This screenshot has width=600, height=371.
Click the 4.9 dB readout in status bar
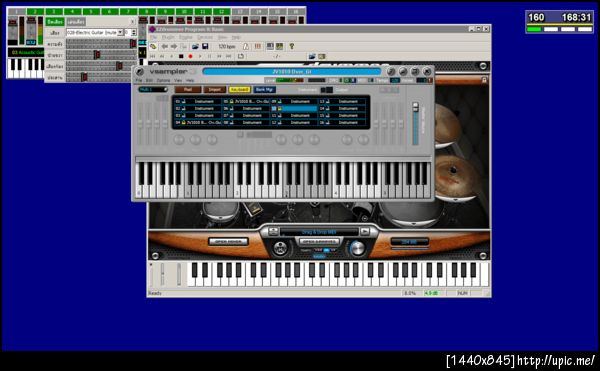(432, 293)
